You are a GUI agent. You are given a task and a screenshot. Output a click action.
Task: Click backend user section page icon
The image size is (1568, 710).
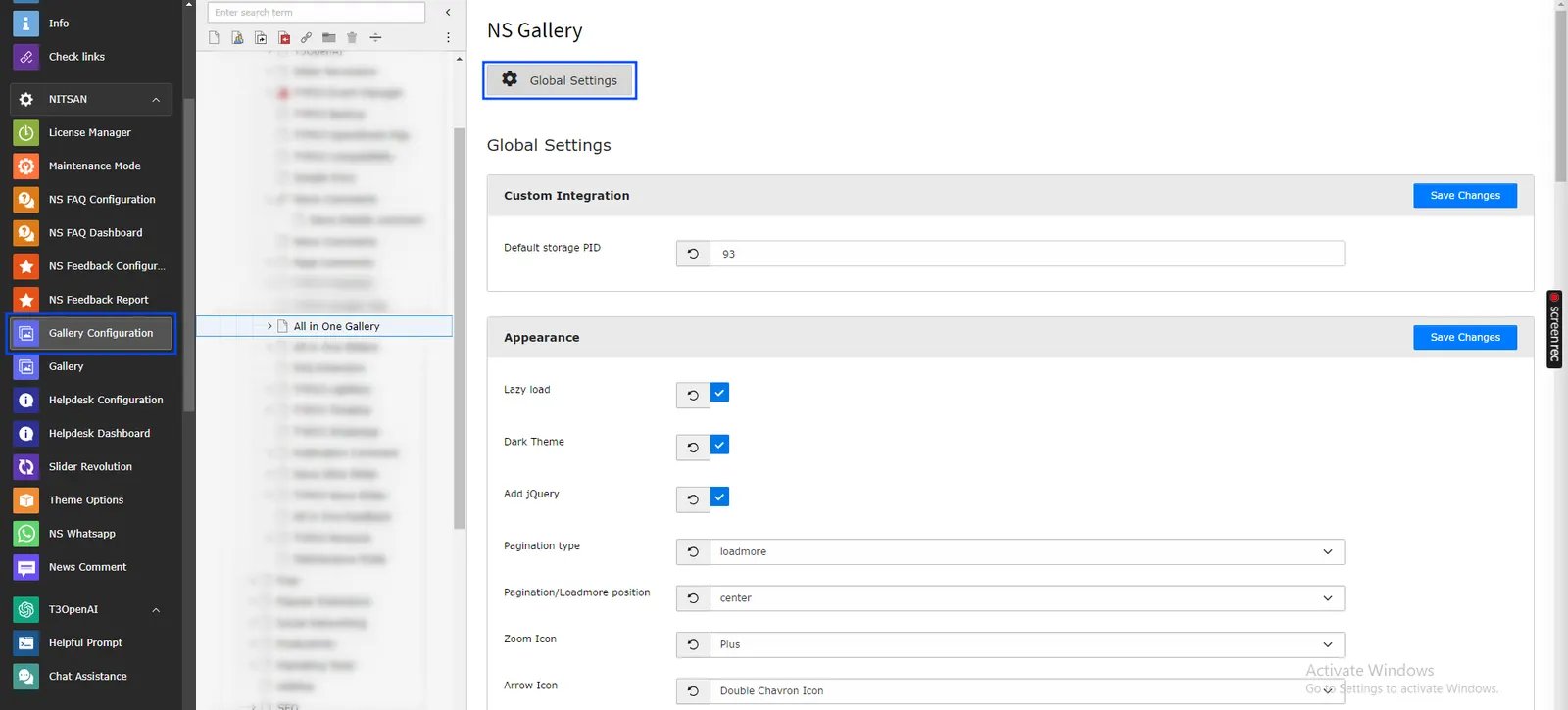point(237,38)
